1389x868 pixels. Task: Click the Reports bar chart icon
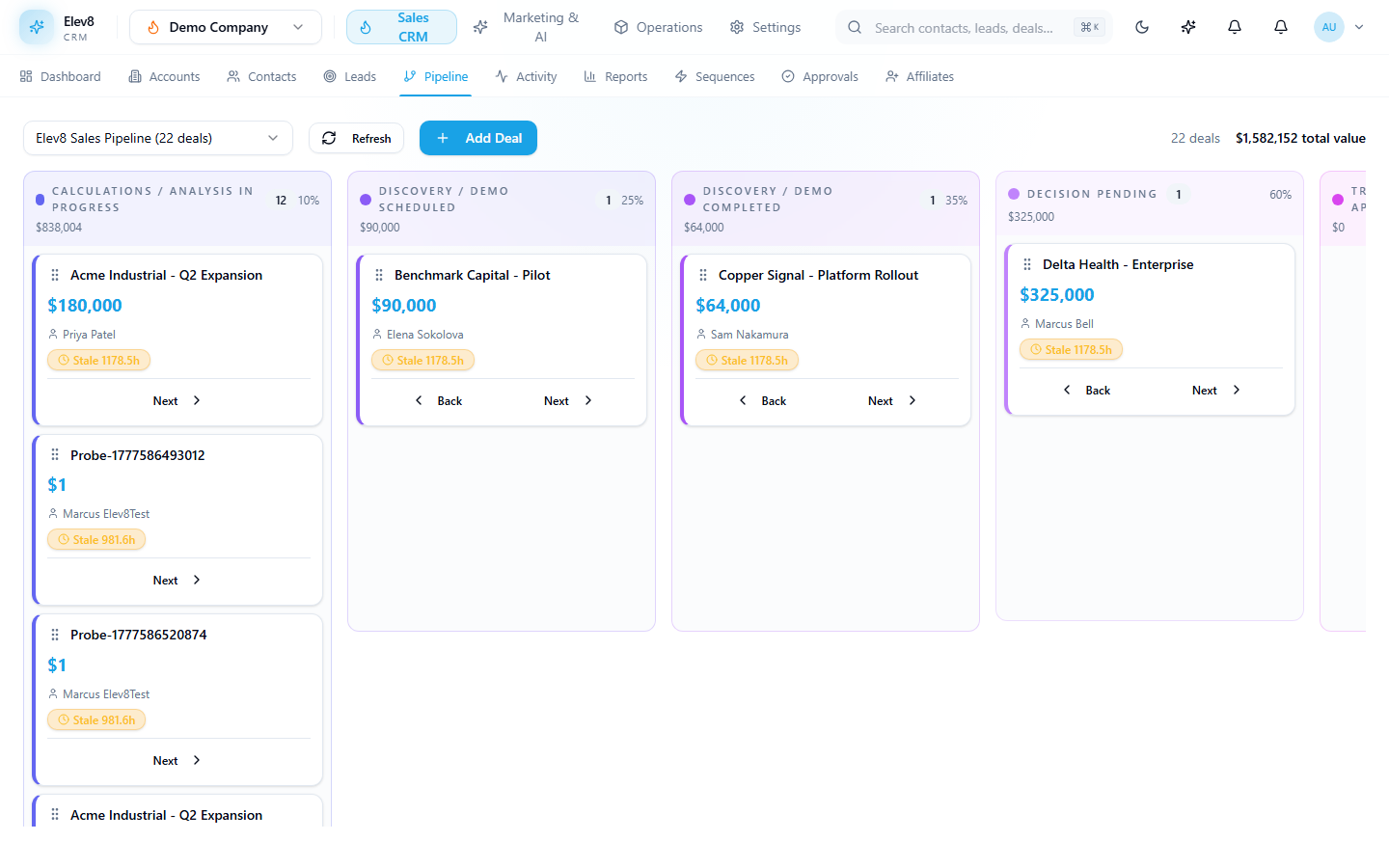tap(590, 76)
